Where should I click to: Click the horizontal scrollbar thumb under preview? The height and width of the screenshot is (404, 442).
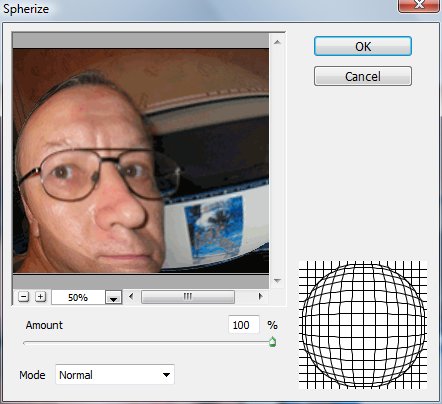click(188, 297)
